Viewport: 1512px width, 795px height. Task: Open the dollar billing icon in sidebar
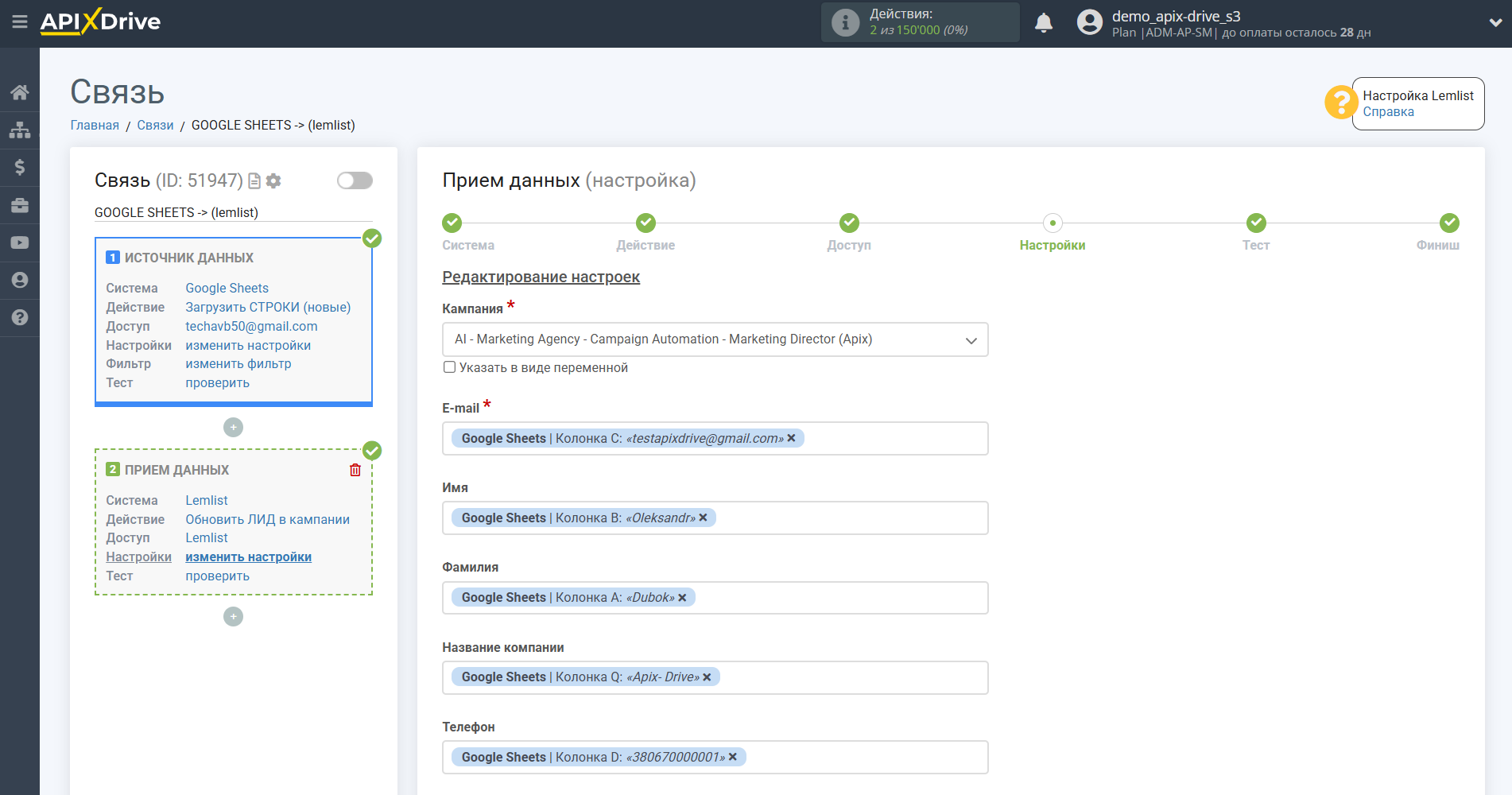point(20,167)
